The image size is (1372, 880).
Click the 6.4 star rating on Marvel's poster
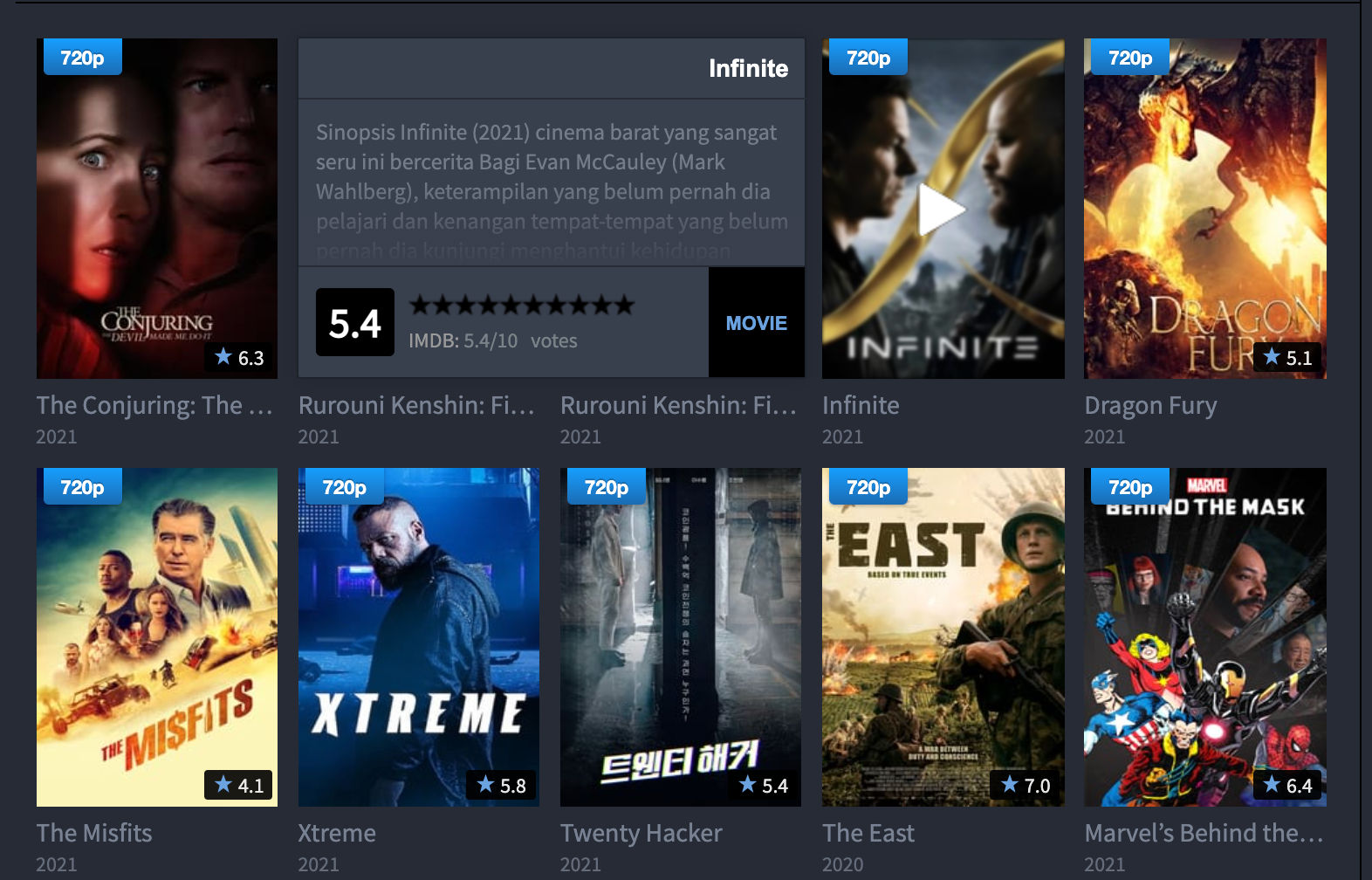[1287, 785]
